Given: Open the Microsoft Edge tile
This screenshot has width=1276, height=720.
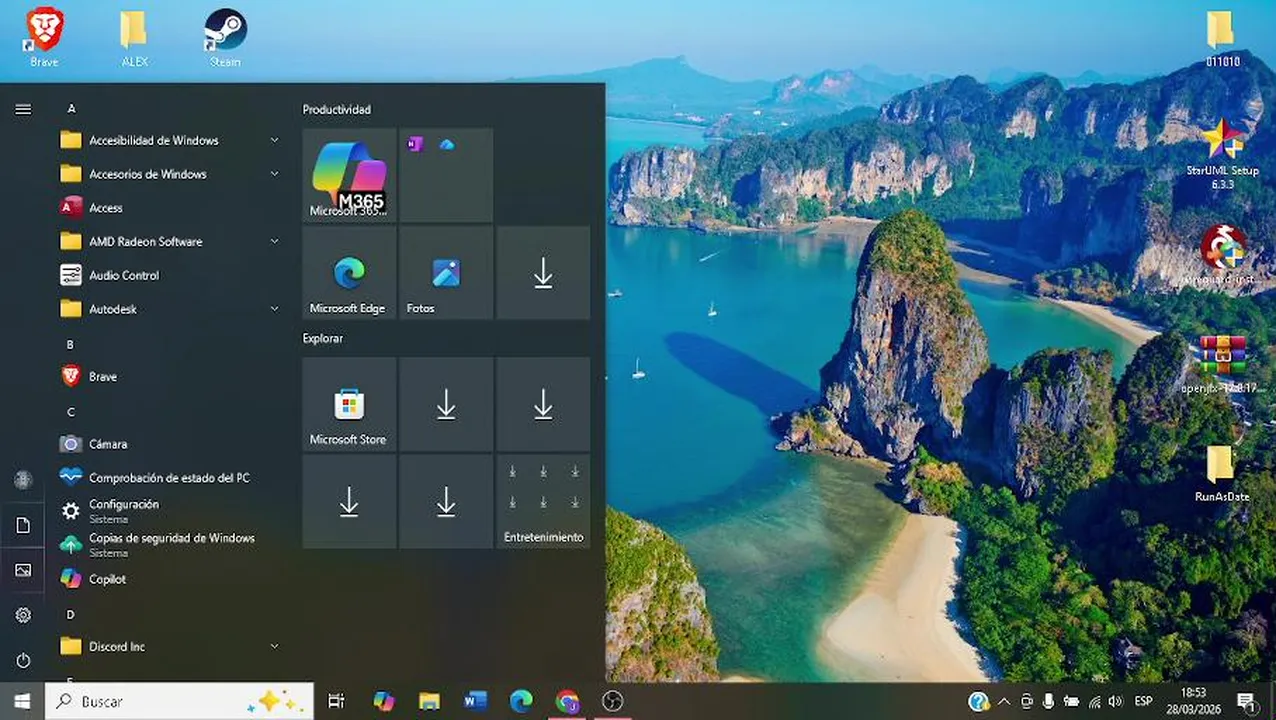Looking at the screenshot, I should [349, 273].
